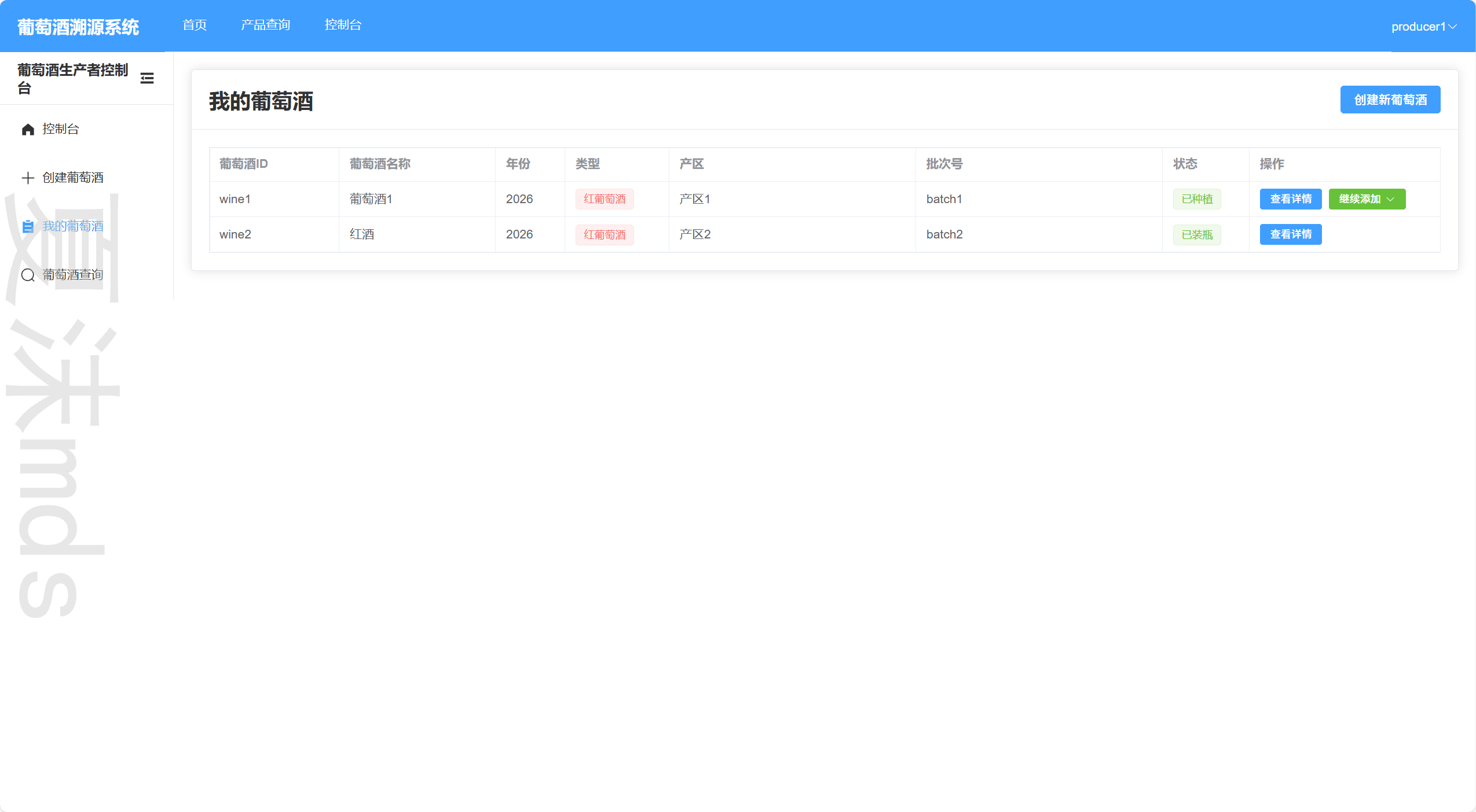
Task: Open the producer1 user menu
Action: [1419, 27]
